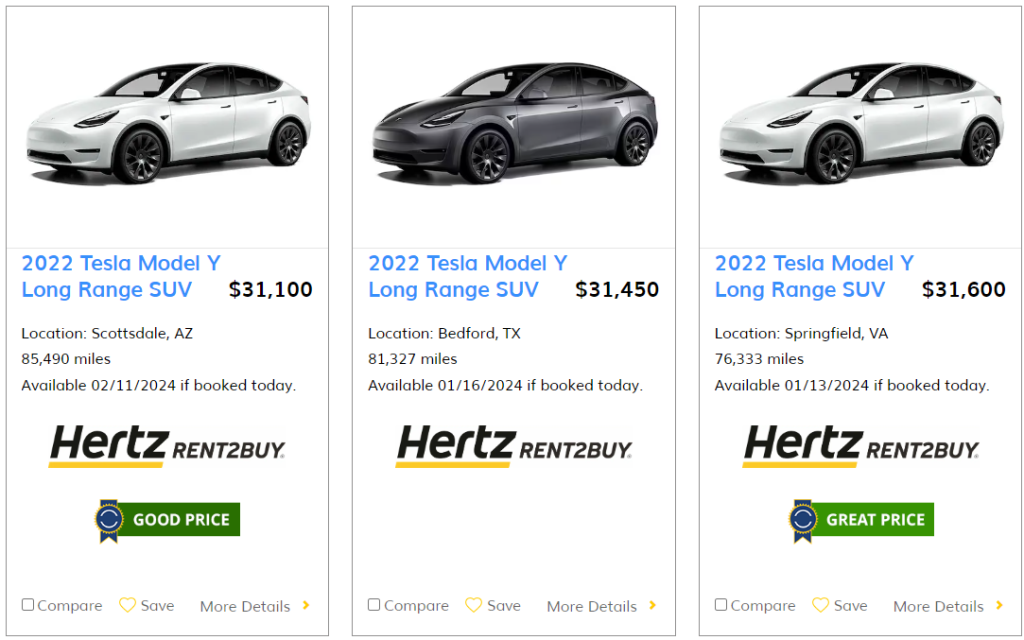1024x640 pixels.
Task: Click the Great Price badge
Action: [861, 520]
